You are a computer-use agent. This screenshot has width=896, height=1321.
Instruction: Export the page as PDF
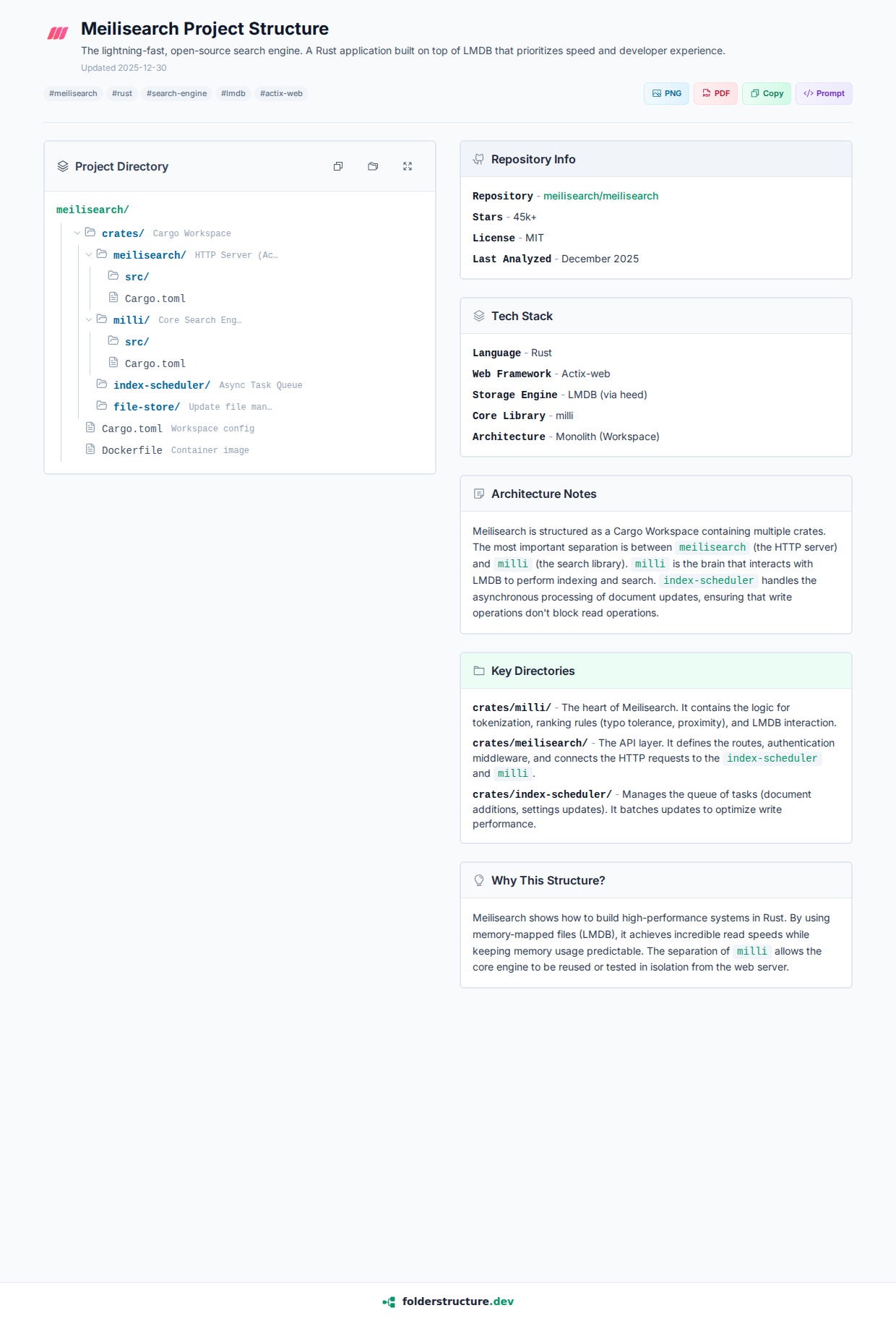[715, 93]
